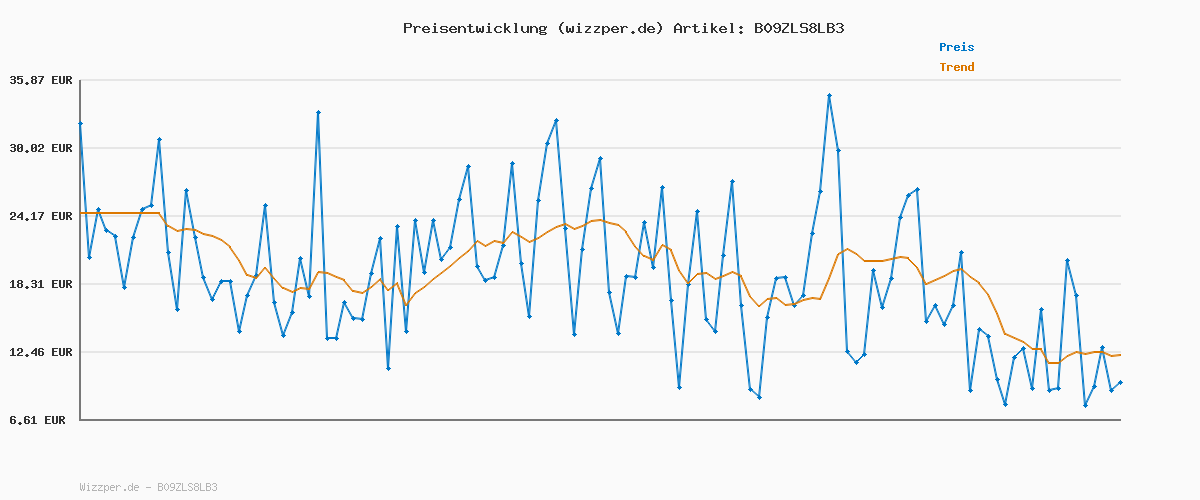Click the 35.87 EUR axis label
Viewport: 1200px width, 500px height.
pos(42,80)
